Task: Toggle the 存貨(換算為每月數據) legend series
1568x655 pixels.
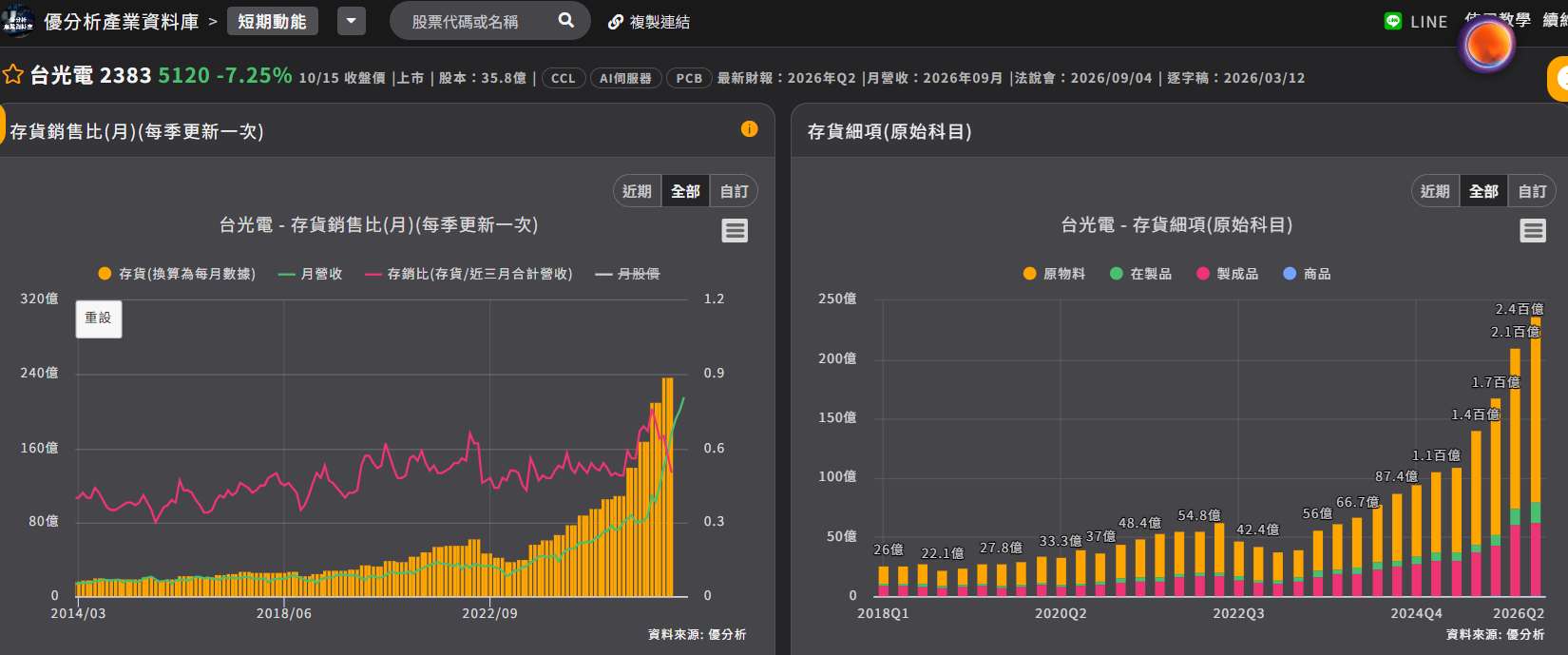Action: (x=177, y=274)
